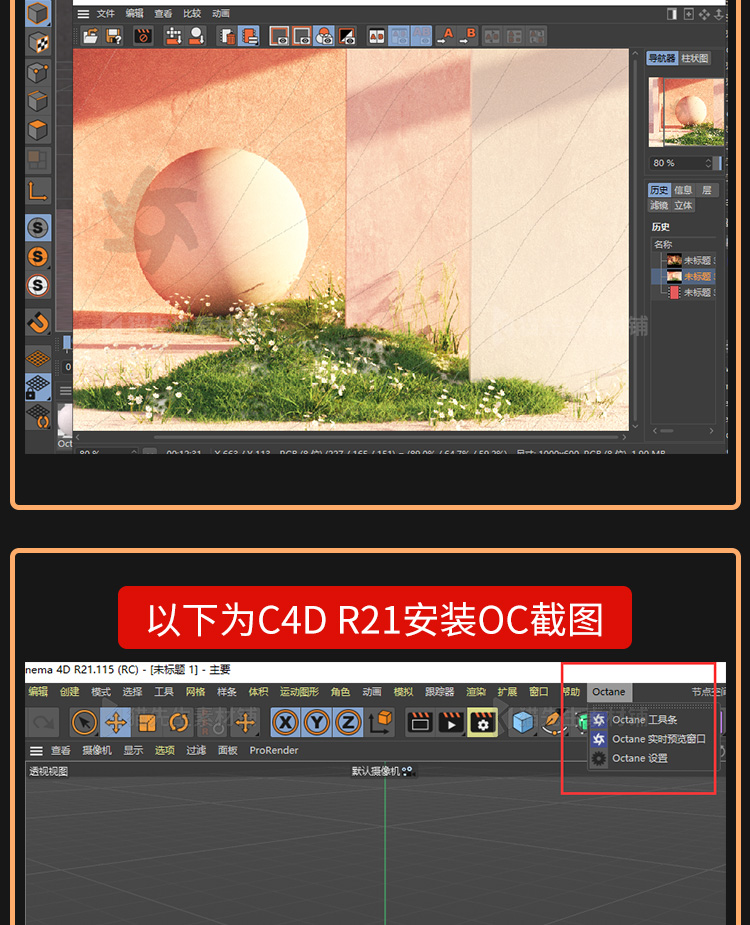
Task: Toggle the magnet snap icon
Action: pos(38,323)
